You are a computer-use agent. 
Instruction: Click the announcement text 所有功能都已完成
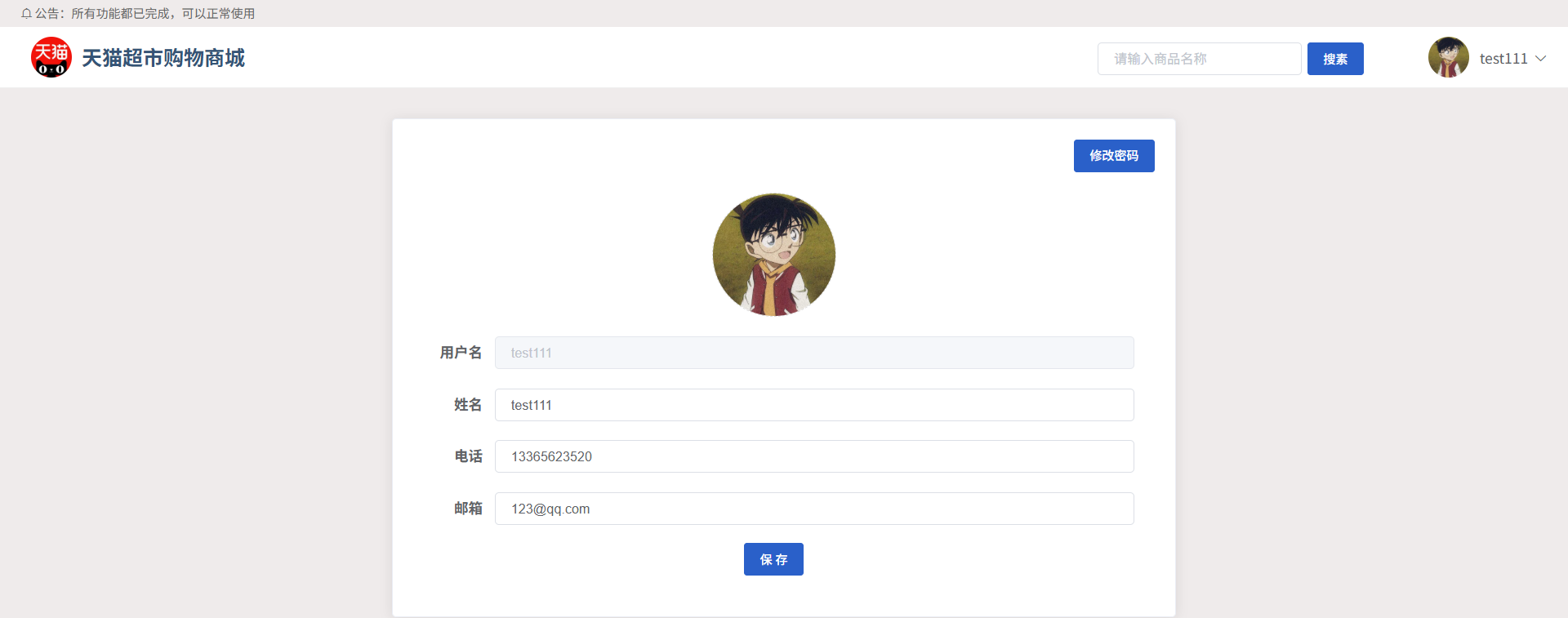[x=120, y=14]
